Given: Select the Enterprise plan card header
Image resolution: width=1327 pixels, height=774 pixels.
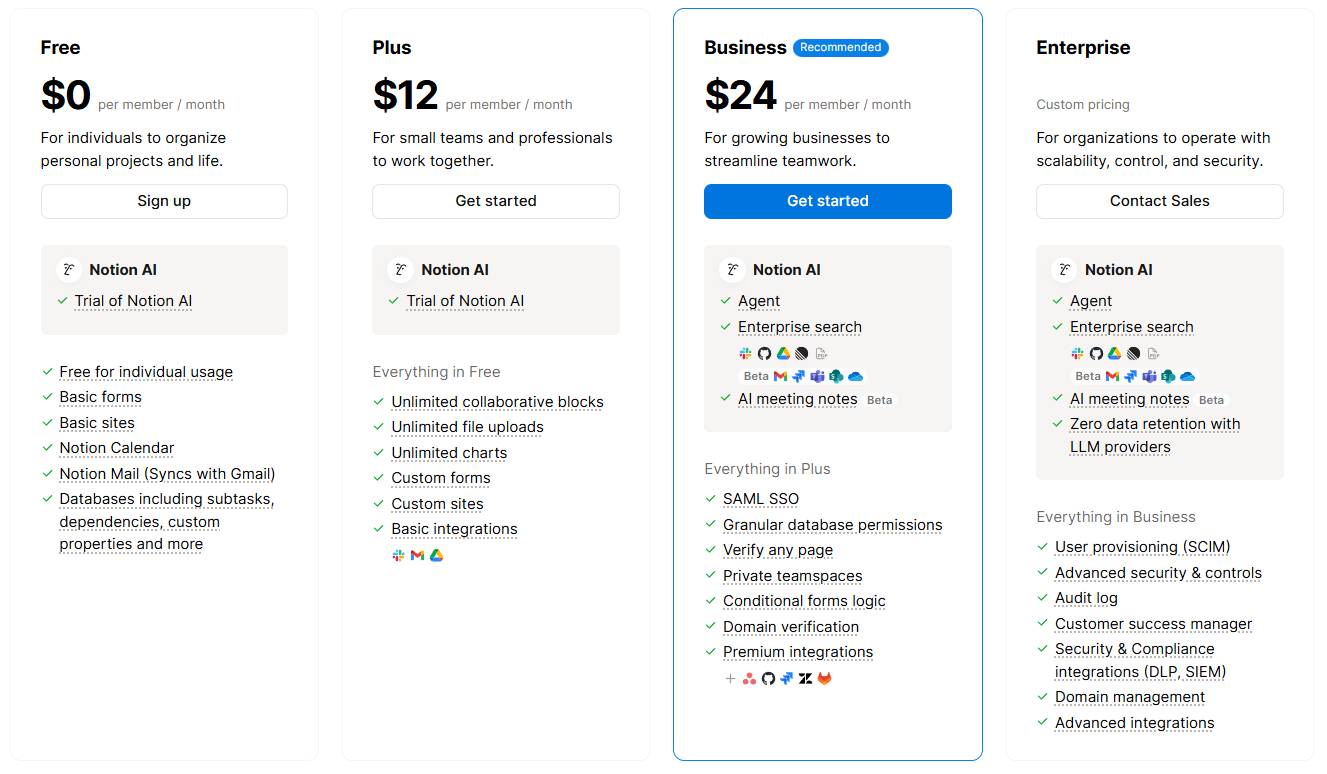Looking at the screenshot, I should coord(1081,47).
